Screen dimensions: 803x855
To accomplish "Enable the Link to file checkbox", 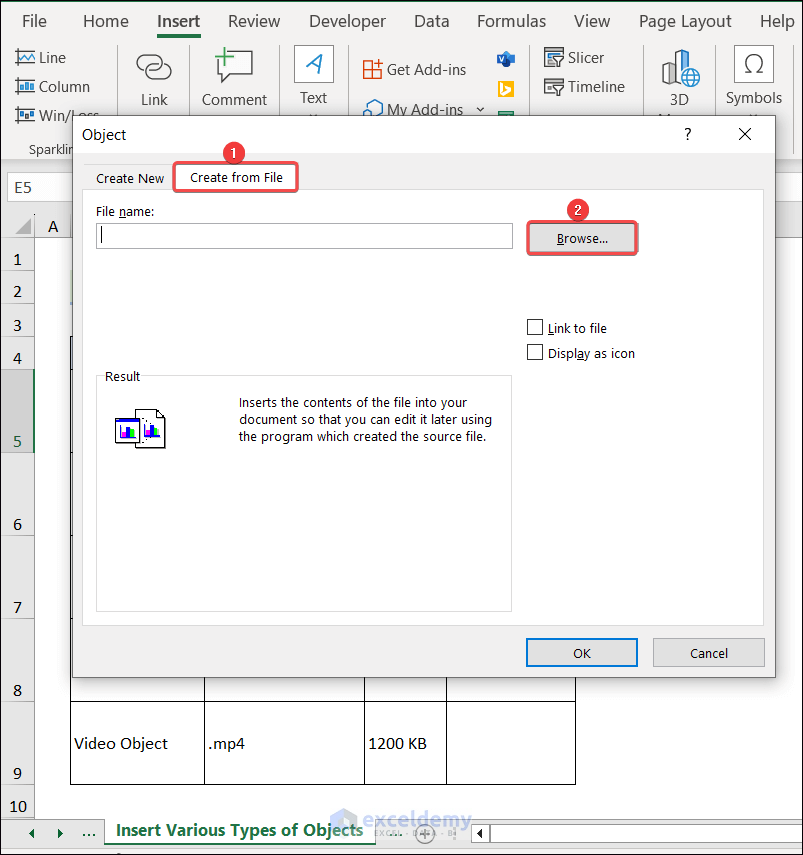I will pos(535,328).
